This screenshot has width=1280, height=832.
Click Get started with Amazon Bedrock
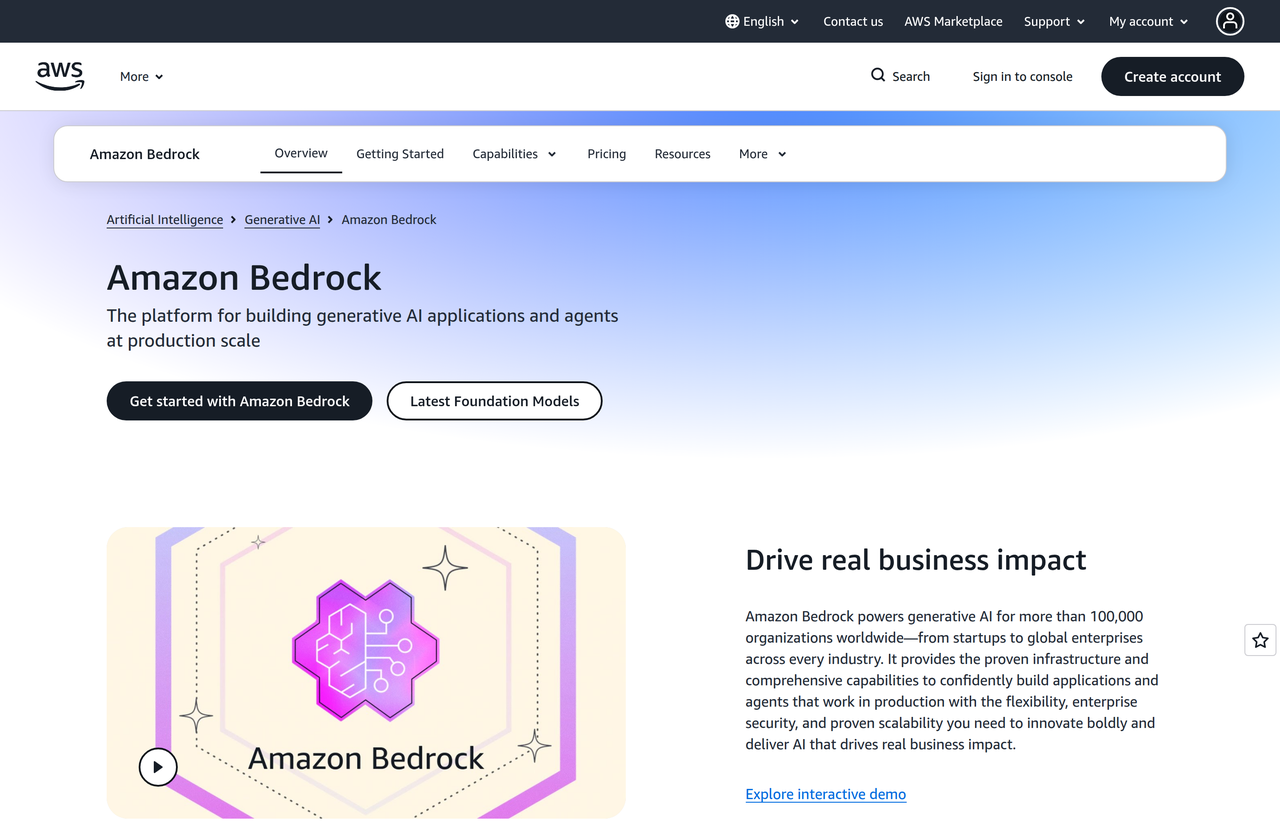click(x=240, y=401)
